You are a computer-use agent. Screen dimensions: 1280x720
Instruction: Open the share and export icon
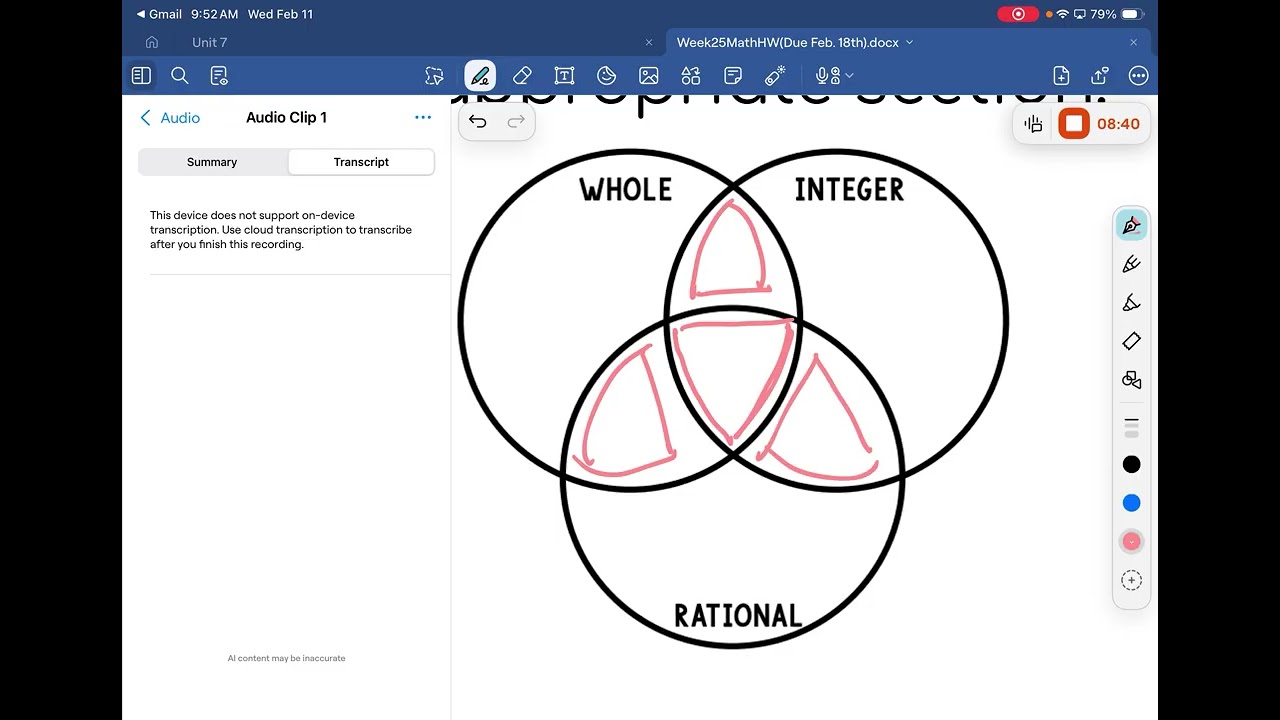point(1100,76)
